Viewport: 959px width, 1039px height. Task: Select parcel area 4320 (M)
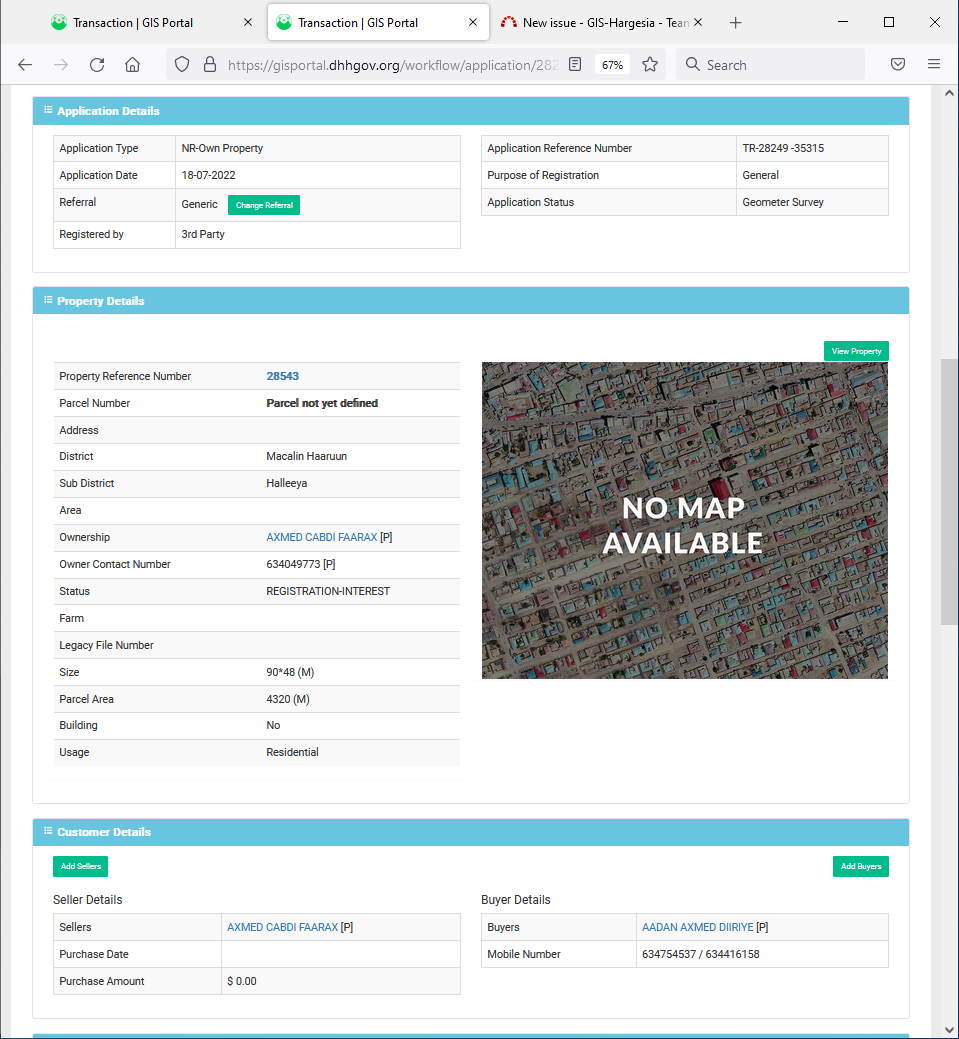click(x=288, y=699)
